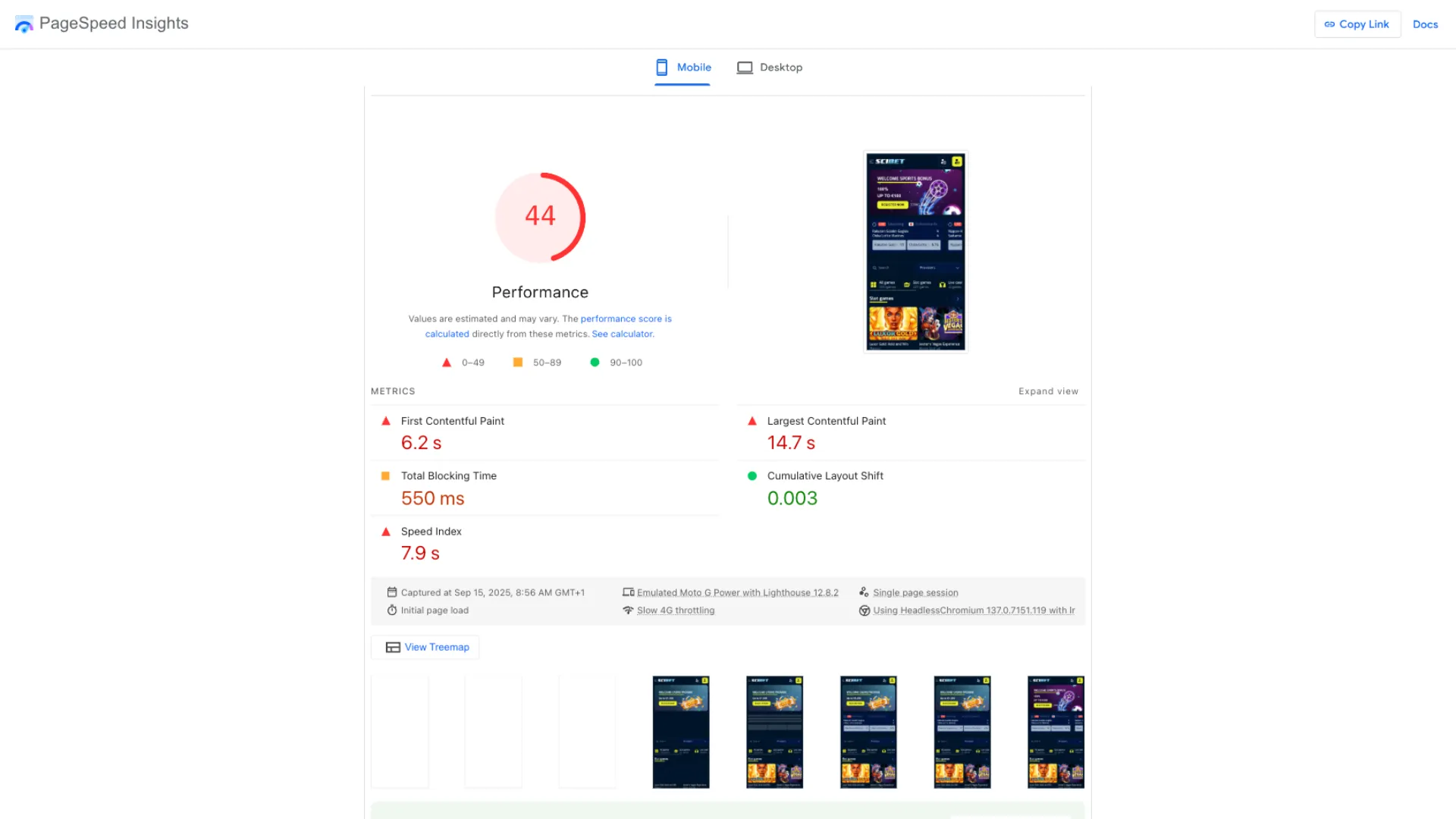Expand view of the page screenshot
The width and height of the screenshot is (1456, 819).
click(1048, 391)
